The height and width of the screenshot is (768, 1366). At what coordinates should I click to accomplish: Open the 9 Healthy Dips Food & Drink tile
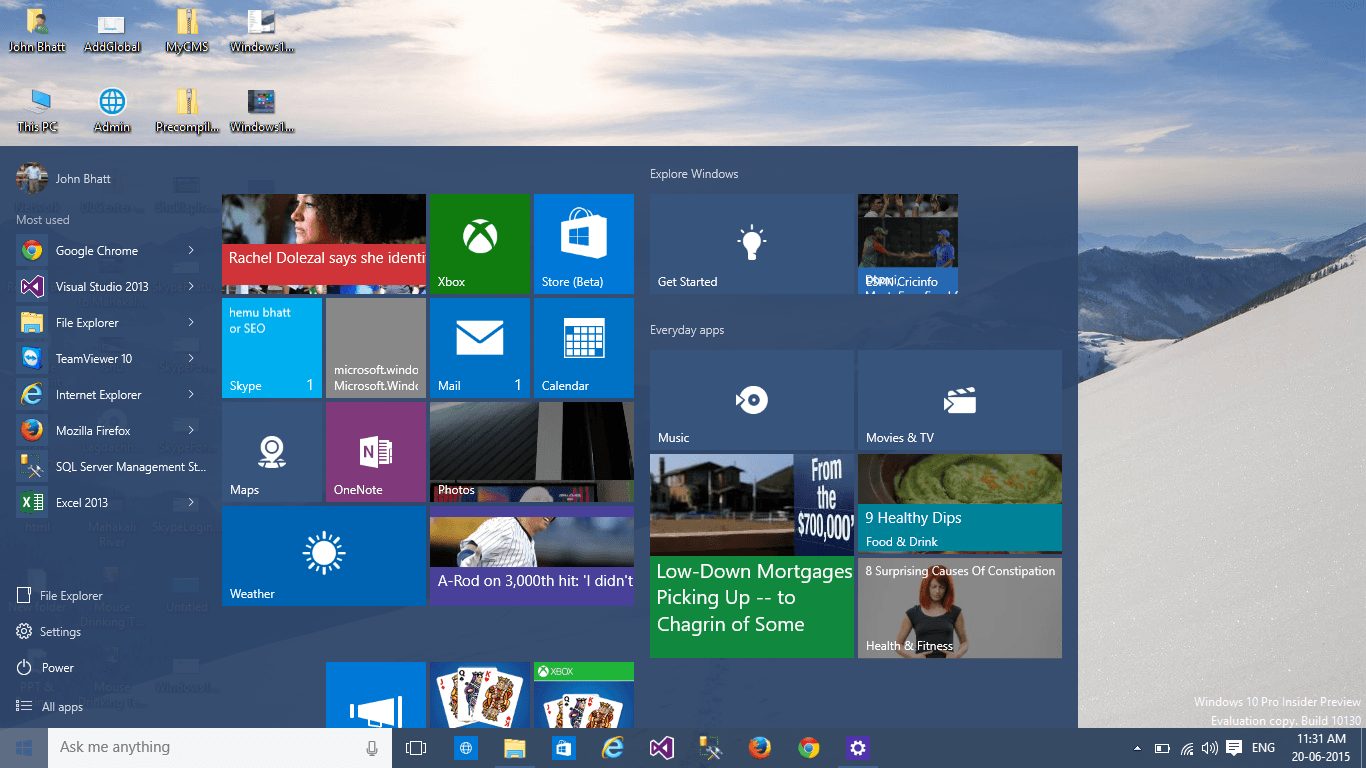tap(960, 504)
